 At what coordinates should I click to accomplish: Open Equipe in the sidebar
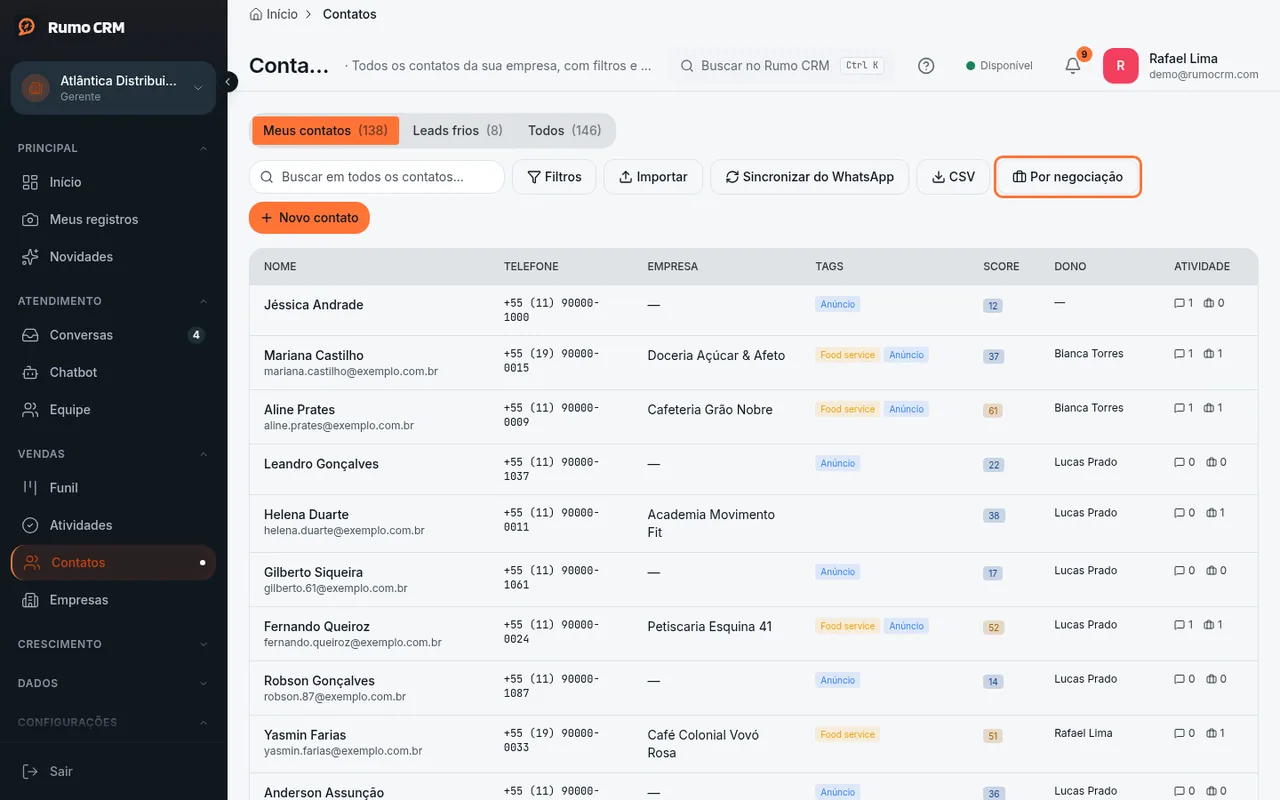point(113,410)
